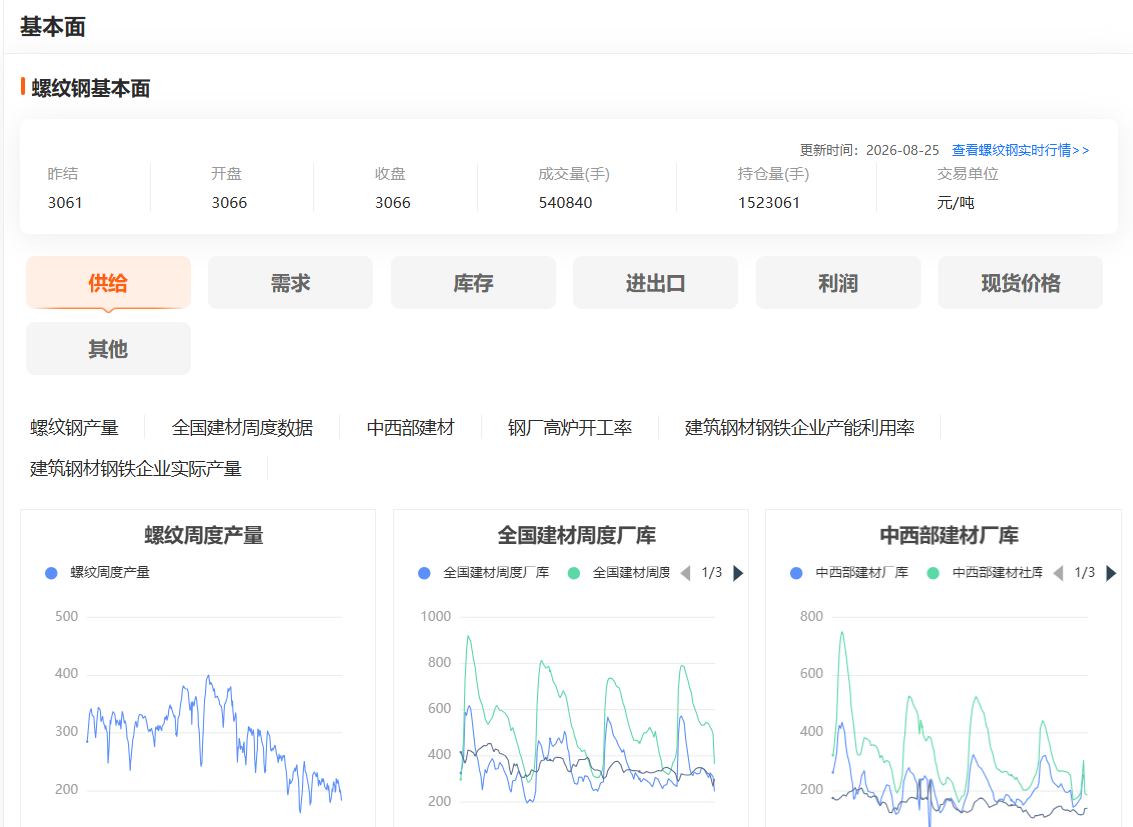This screenshot has width=1133, height=827.
Task: Jump to 建筑钢材钢铁企业产能利用率 section
Action: pos(799,428)
